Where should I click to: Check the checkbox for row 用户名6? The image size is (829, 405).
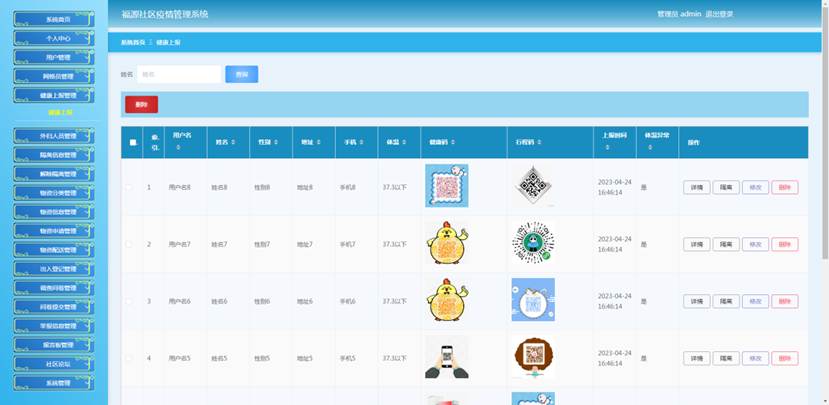point(128,301)
